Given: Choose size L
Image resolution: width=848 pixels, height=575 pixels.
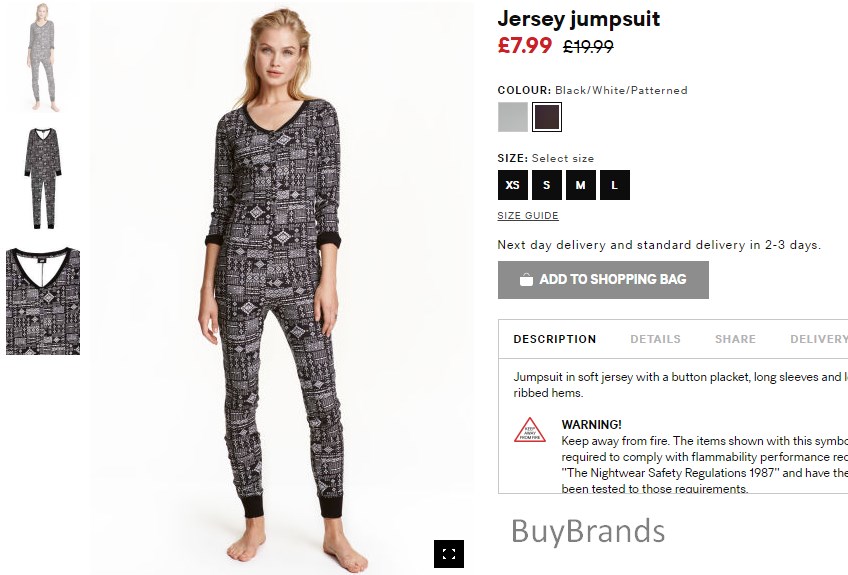Looking at the screenshot, I should (x=615, y=185).
